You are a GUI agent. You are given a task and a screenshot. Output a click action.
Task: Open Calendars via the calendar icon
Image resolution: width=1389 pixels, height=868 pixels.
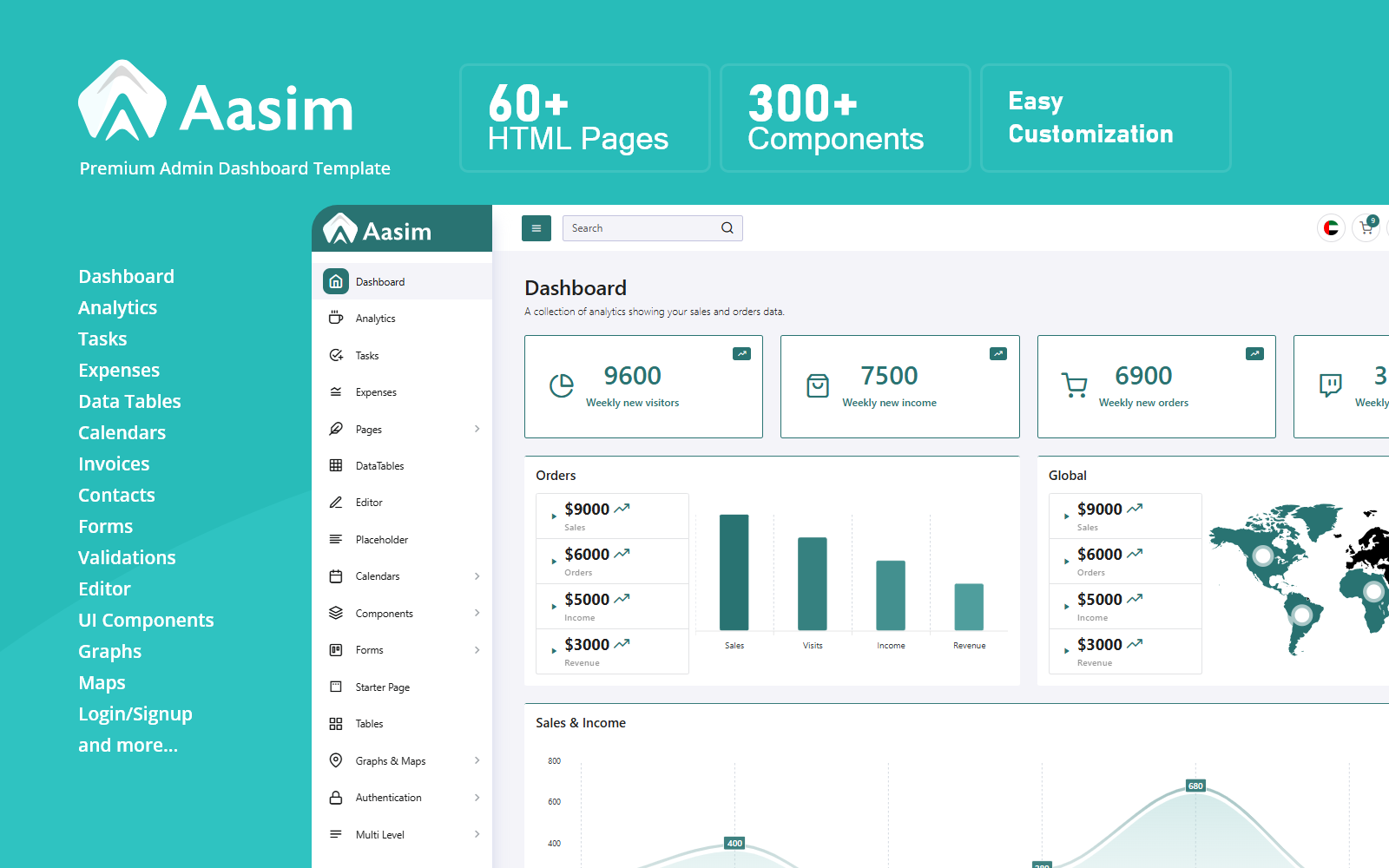[x=336, y=575]
